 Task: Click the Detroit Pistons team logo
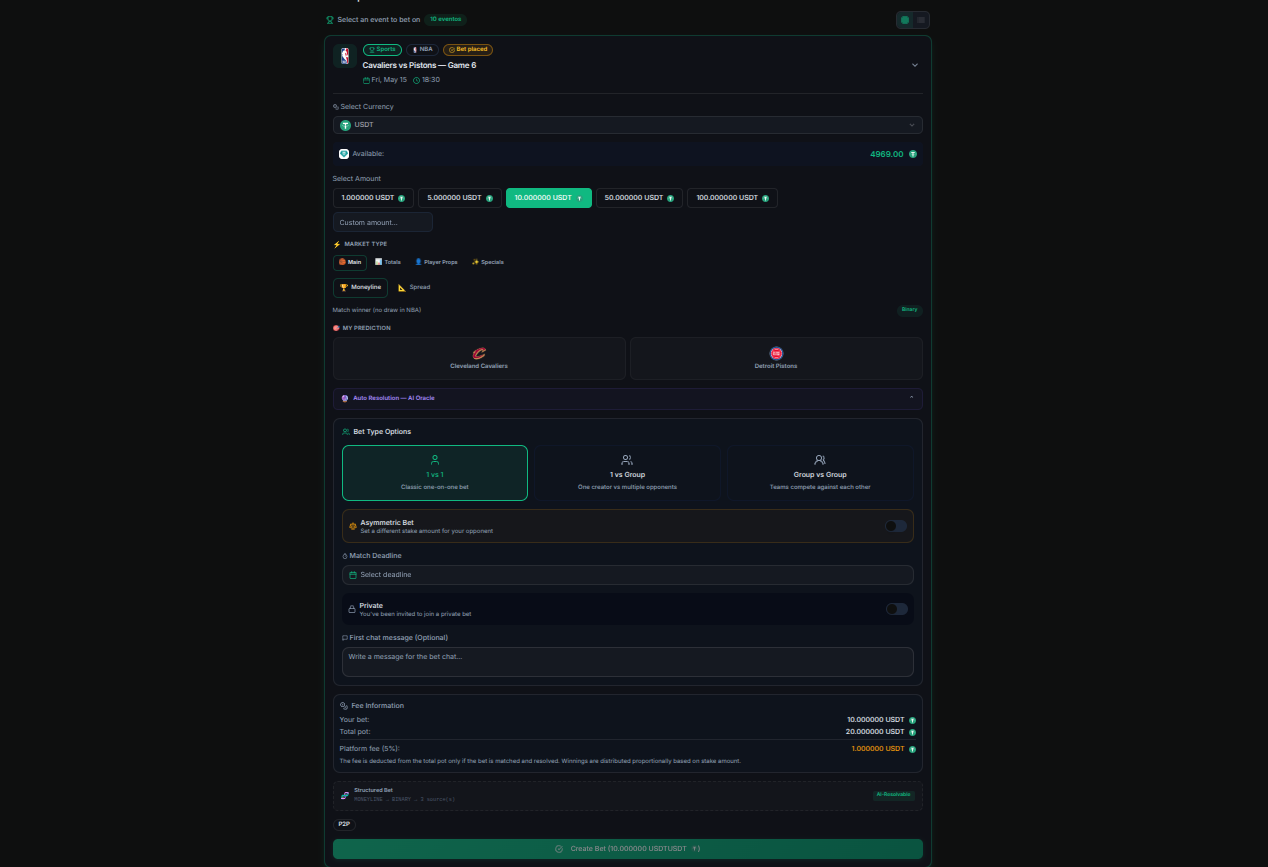point(776,353)
